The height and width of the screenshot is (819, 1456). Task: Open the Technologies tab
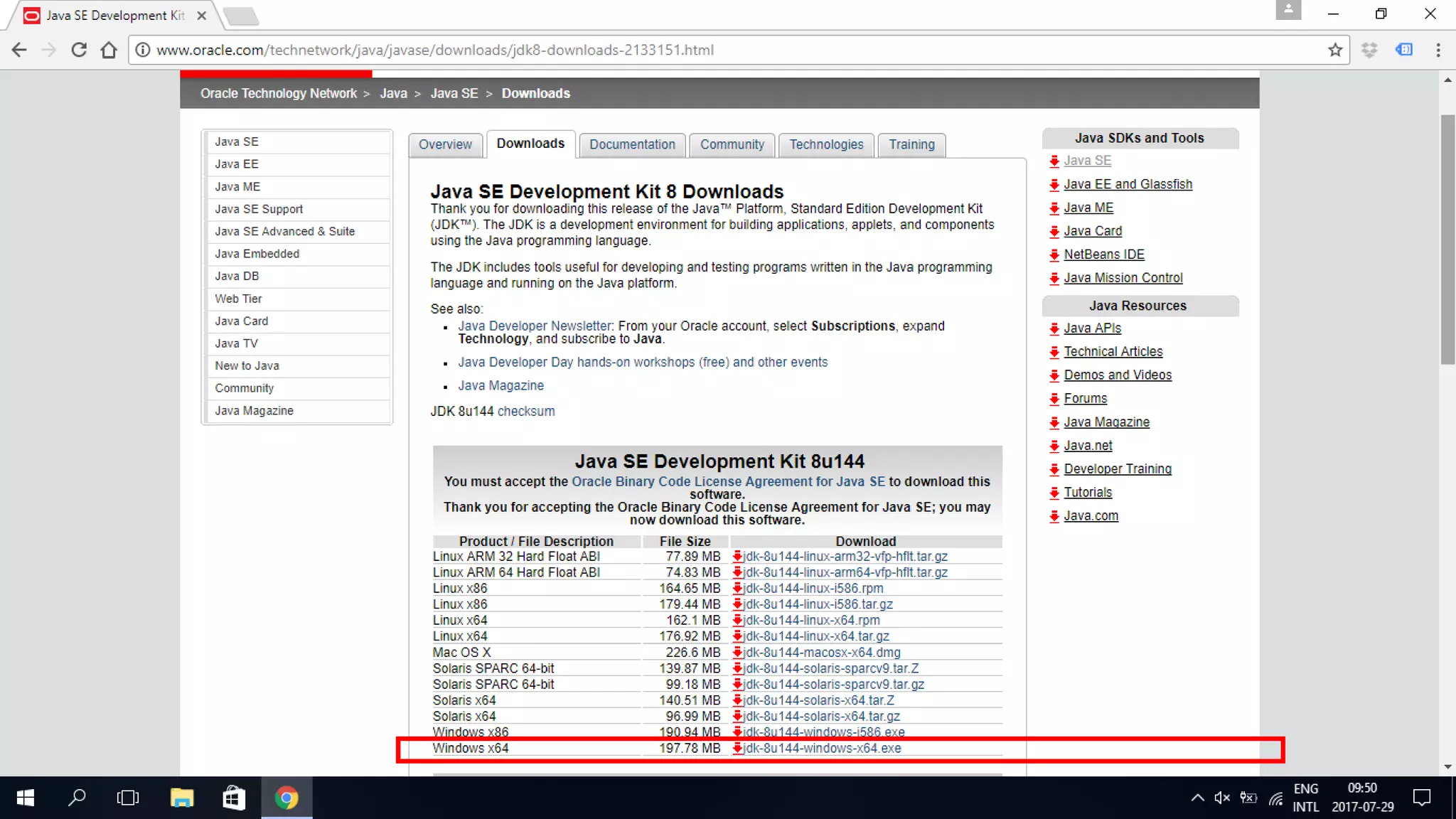pyautogui.click(x=826, y=144)
